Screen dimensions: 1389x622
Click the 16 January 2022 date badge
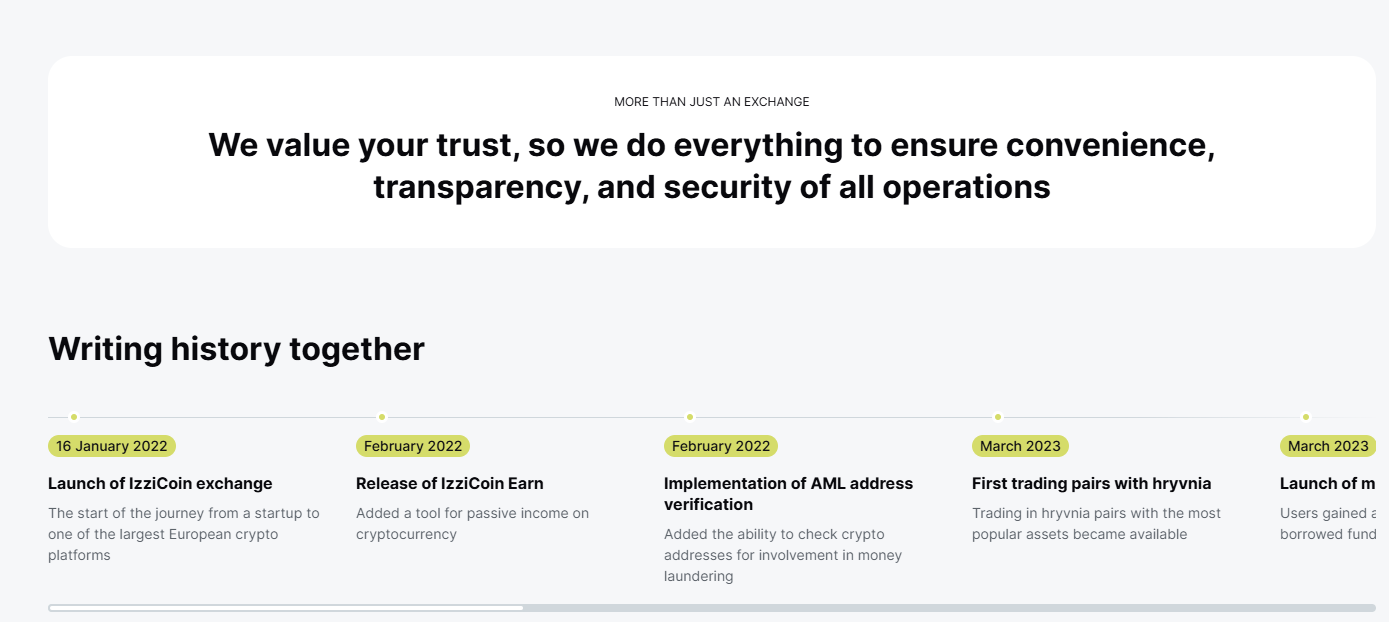(x=111, y=446)
